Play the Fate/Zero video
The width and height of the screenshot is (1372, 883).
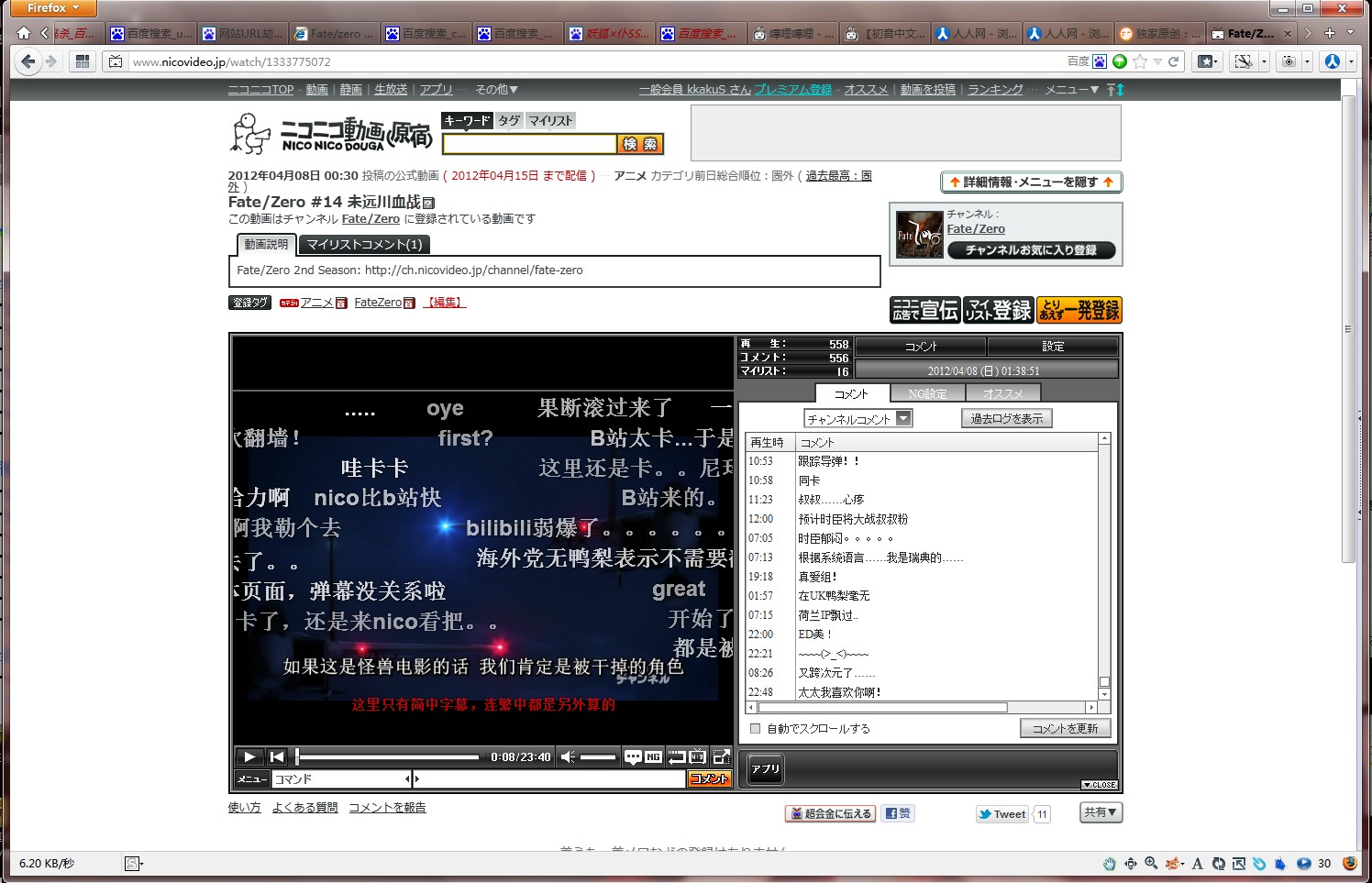pyautogui.click(x=249, y=756)
